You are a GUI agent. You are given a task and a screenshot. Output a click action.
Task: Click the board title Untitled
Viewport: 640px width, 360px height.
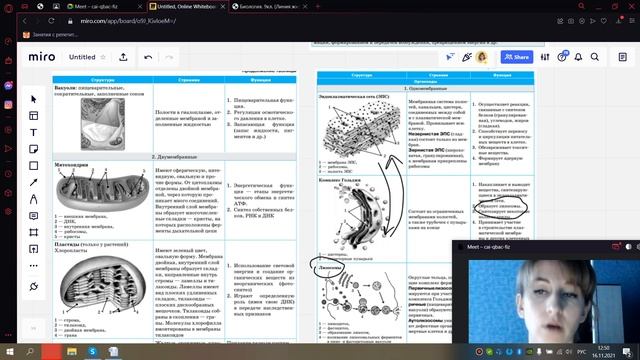coord(82,57)
